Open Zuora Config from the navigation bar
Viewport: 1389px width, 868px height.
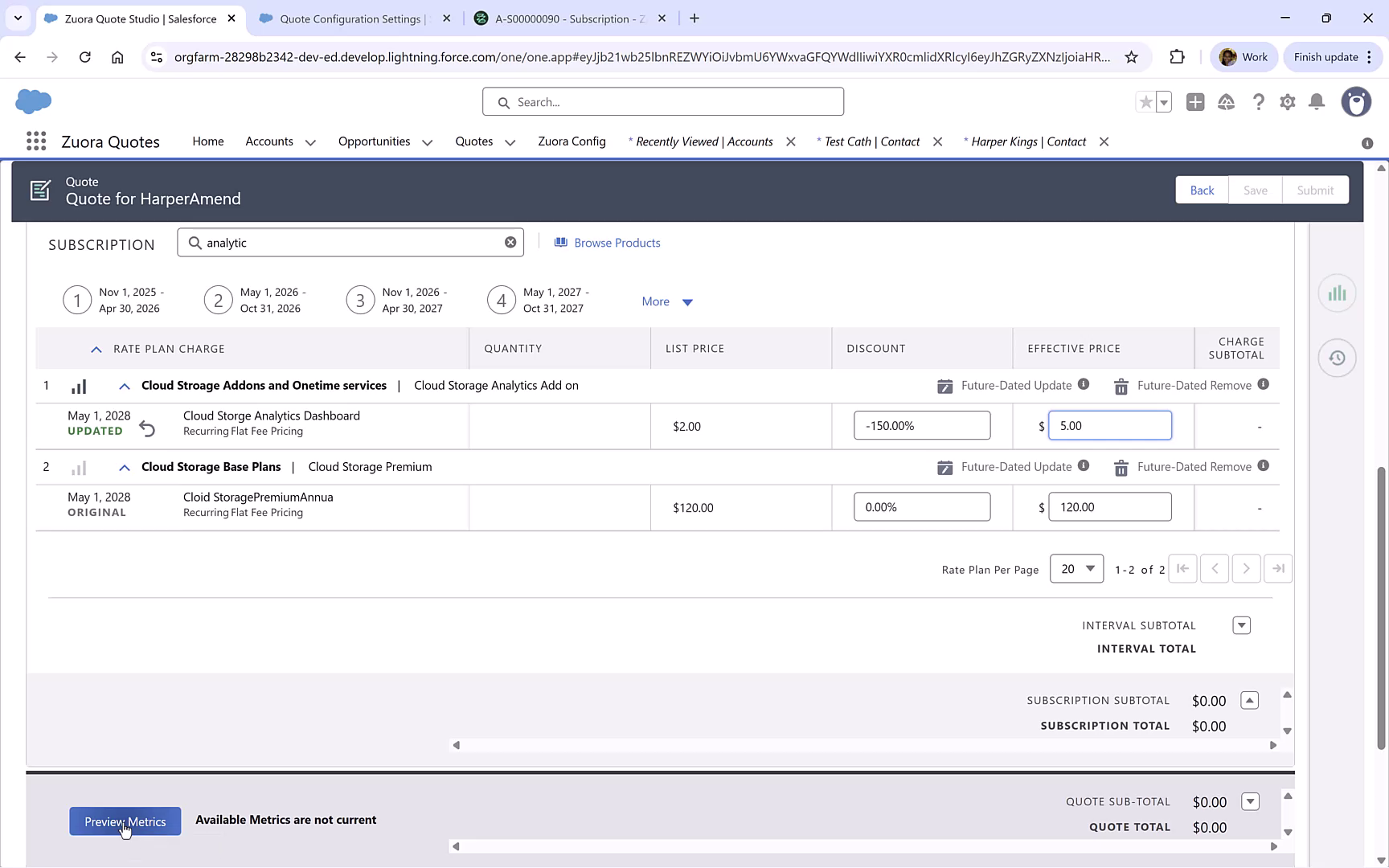[572, 141]
